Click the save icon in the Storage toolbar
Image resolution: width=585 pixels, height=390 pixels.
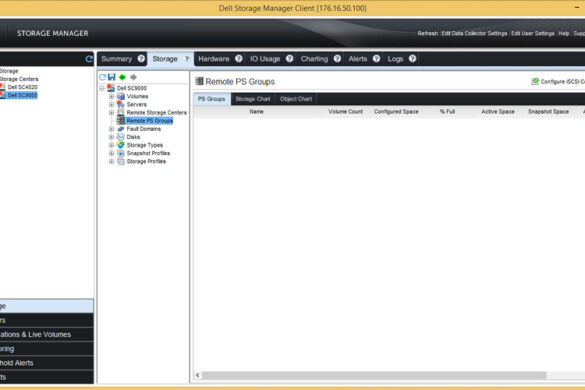tap(112, 77)
